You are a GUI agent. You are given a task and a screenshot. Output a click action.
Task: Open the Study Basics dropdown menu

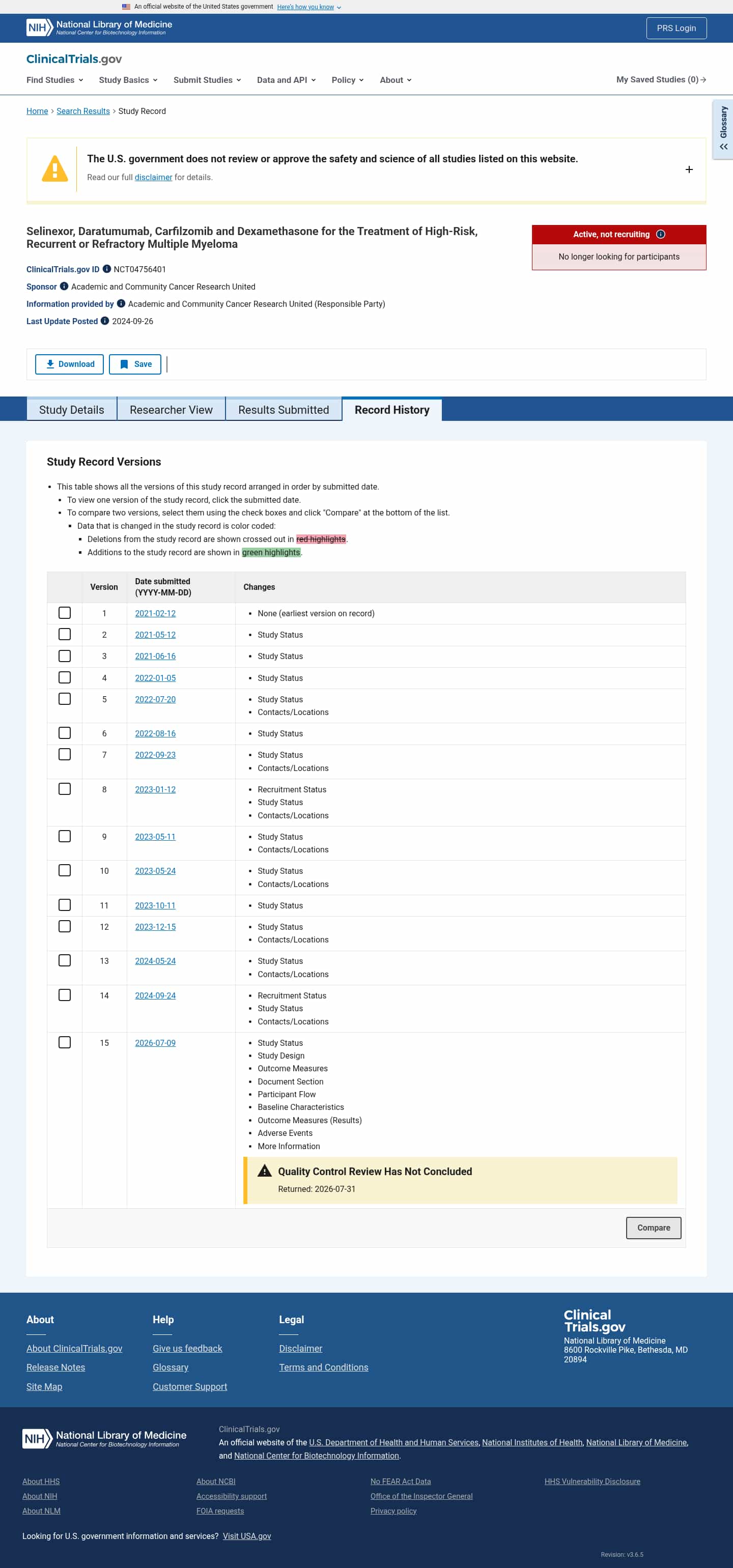pos(128,80)
